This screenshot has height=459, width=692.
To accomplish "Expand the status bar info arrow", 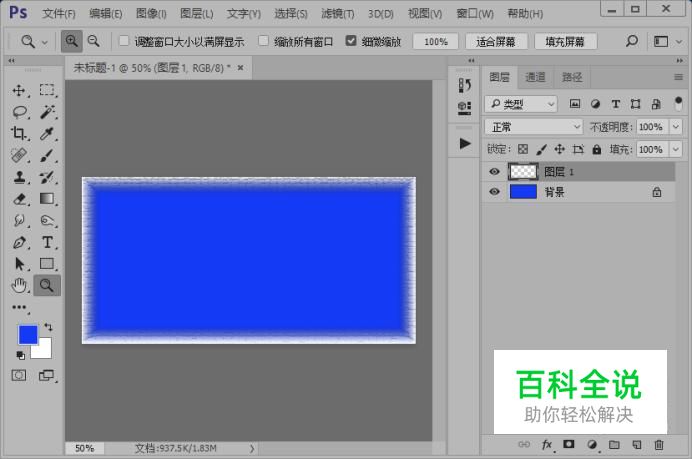I will tap(252, 448).
